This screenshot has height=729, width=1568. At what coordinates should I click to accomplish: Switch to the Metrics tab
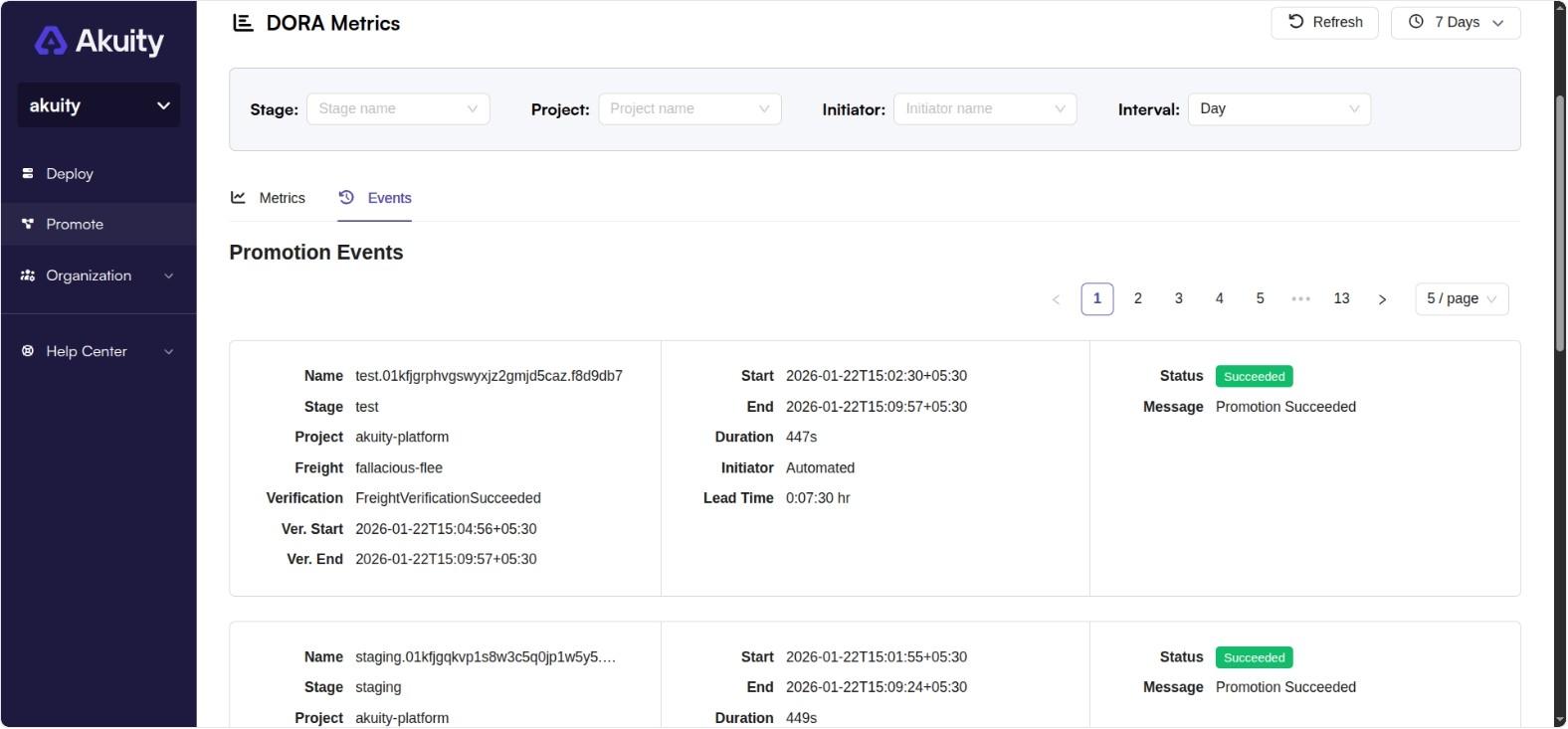269,198
